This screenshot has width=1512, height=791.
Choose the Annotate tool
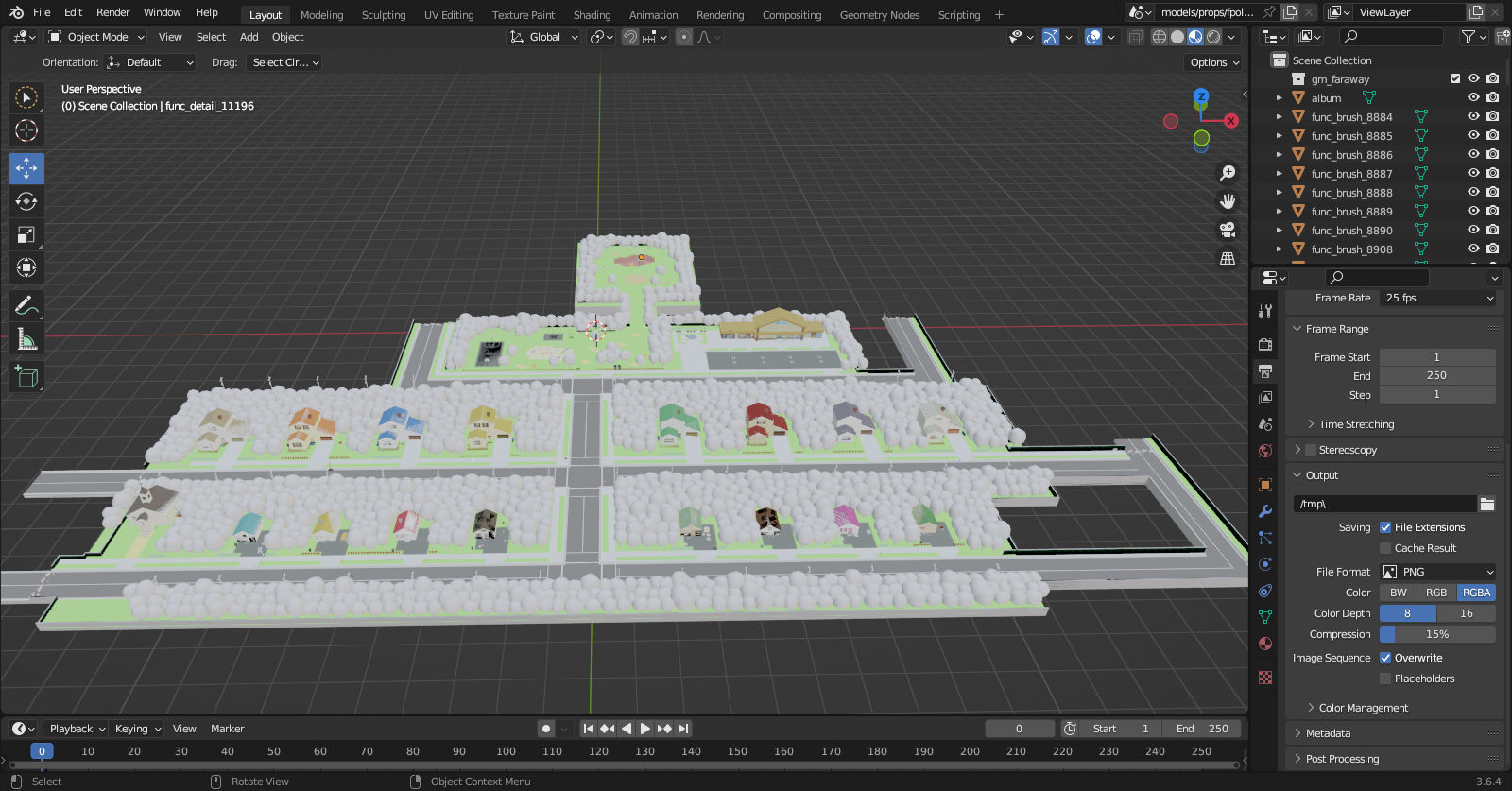point(26,305)
